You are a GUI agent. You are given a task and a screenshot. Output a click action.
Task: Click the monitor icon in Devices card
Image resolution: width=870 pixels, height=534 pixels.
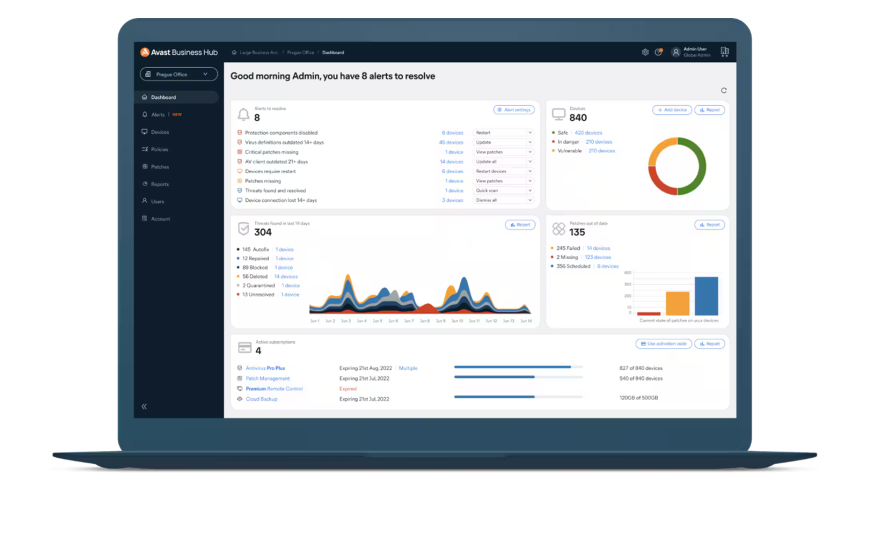(558, 114)
